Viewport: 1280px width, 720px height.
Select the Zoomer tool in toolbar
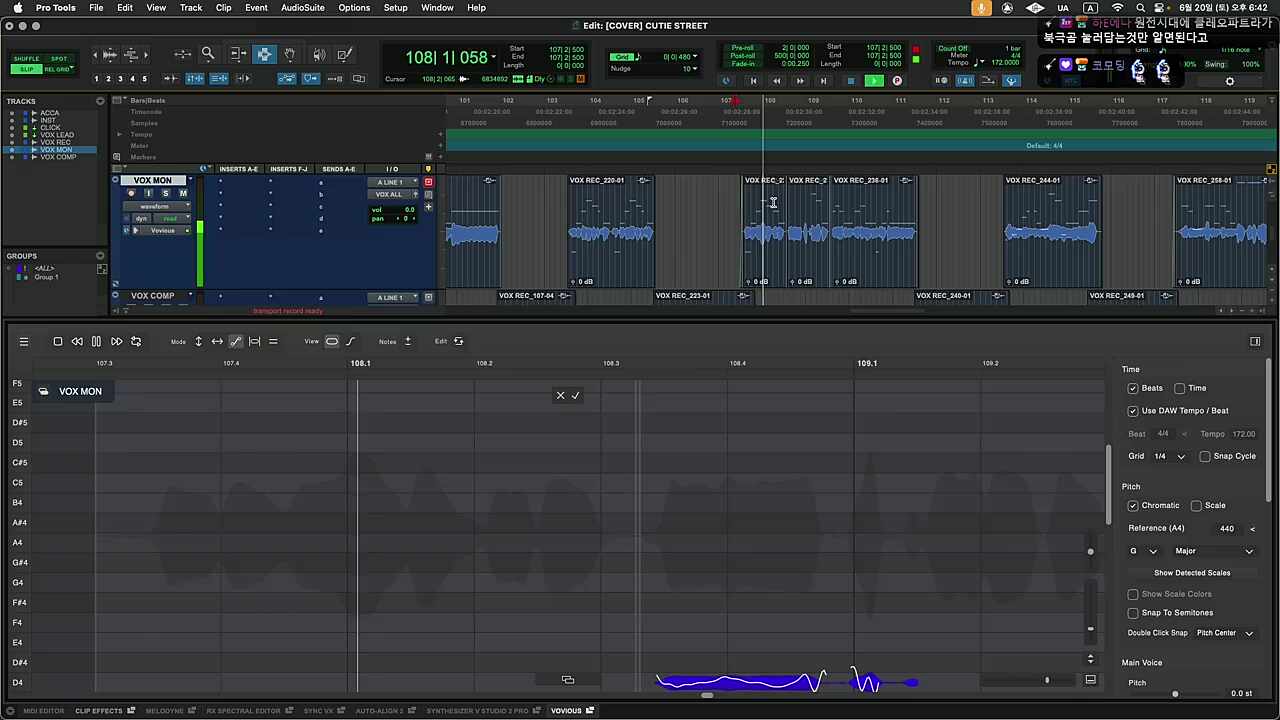[x=208, y=54]
